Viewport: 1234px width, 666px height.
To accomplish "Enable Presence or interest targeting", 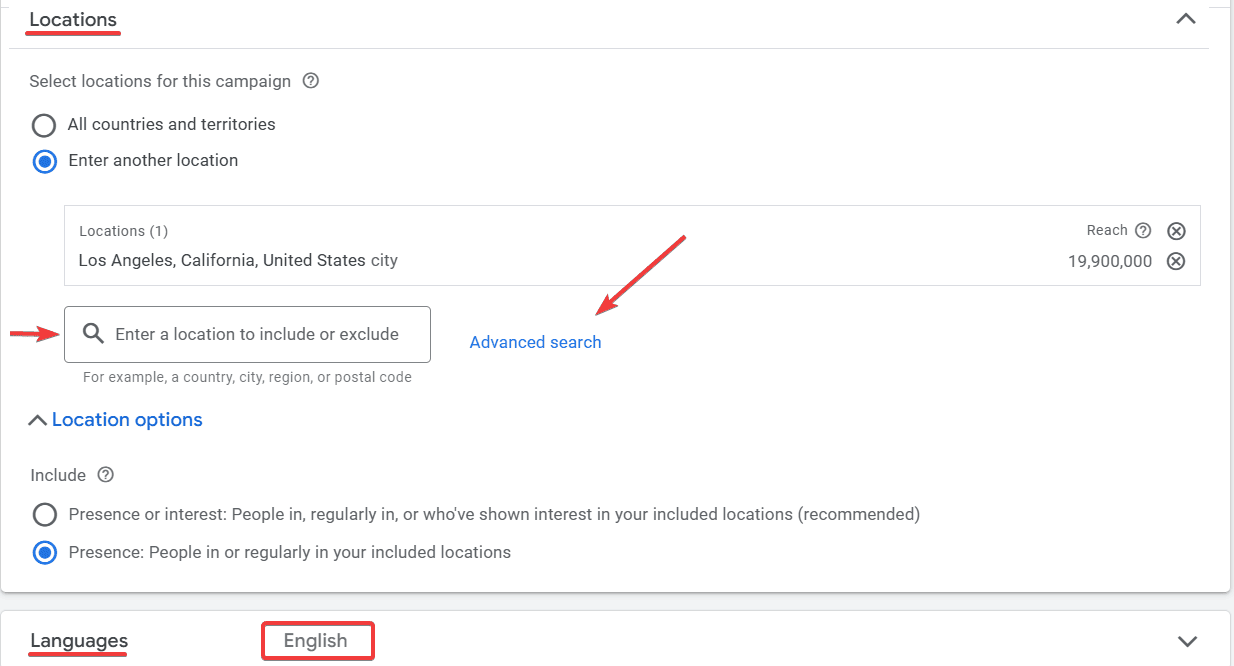I will pos(44,514).
